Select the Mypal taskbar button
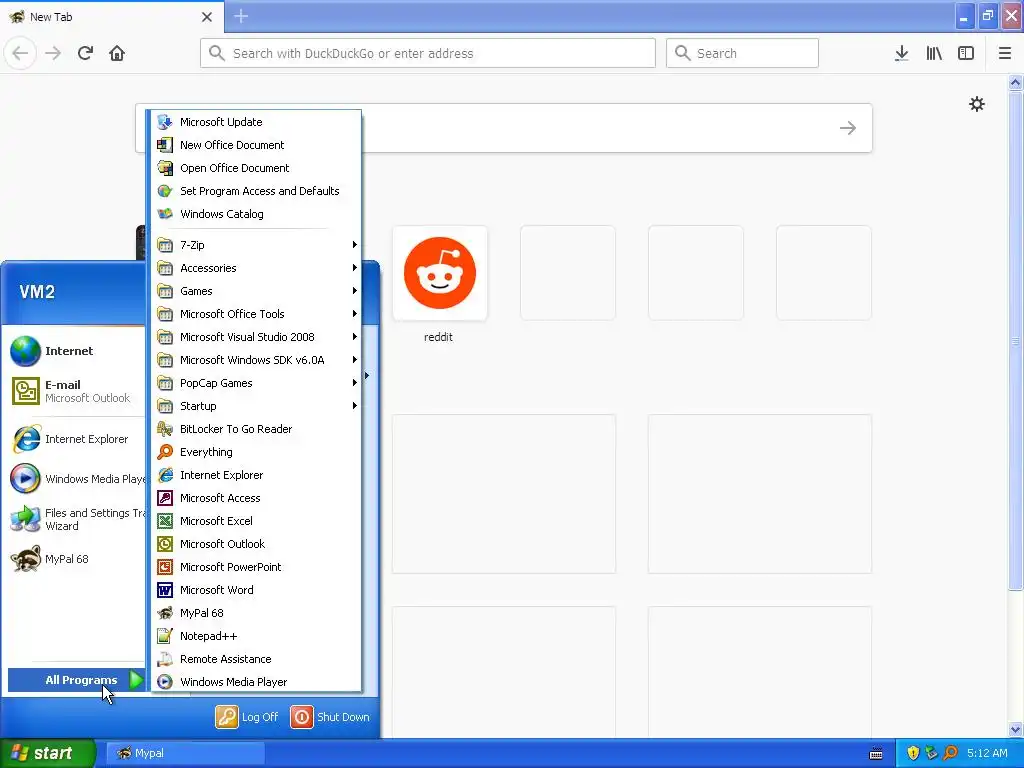Viewport: 1024px width, 768px height. click(x=185, y=753)
